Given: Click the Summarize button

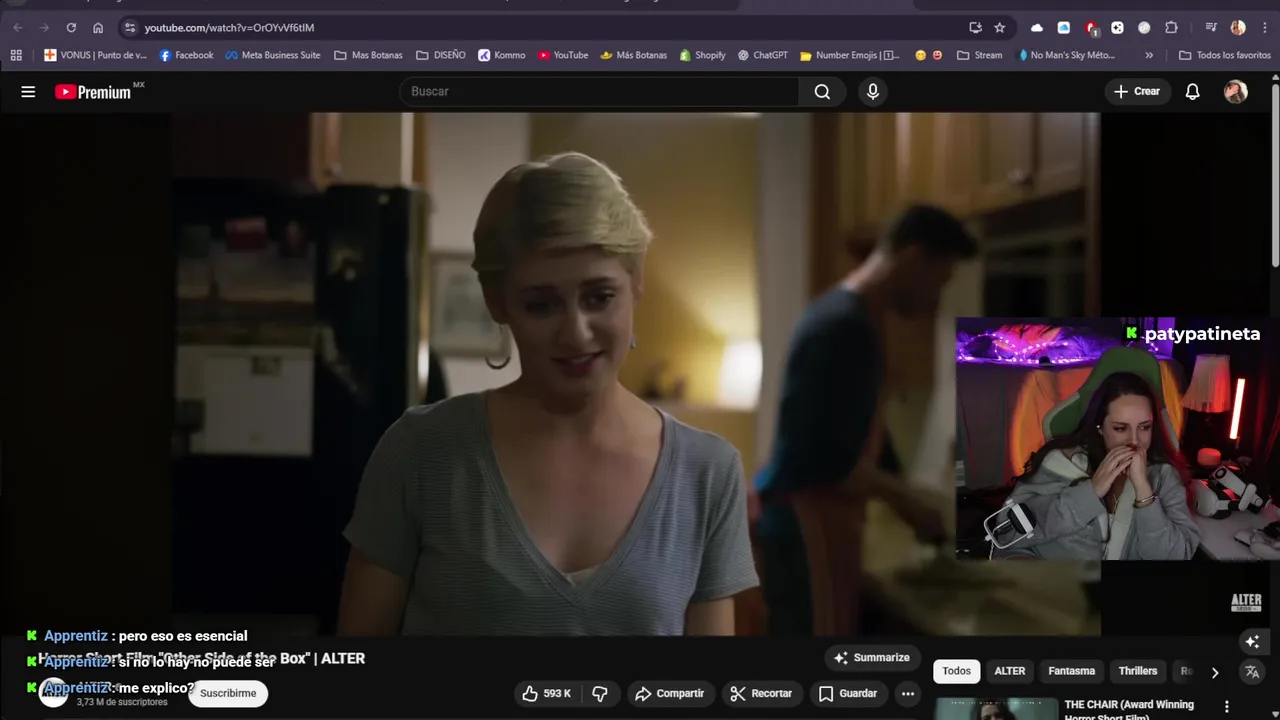Looking at the screenshot, I should (872, 657).
